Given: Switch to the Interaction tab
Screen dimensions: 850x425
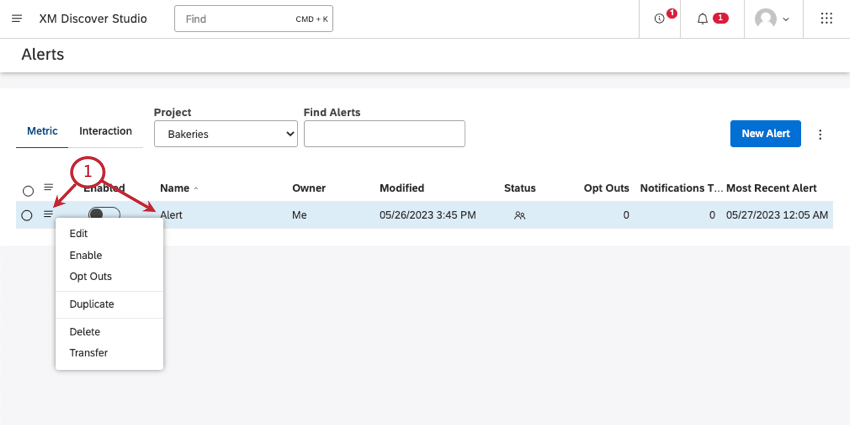Looking at the screenshot, I should tap(105, 131).
